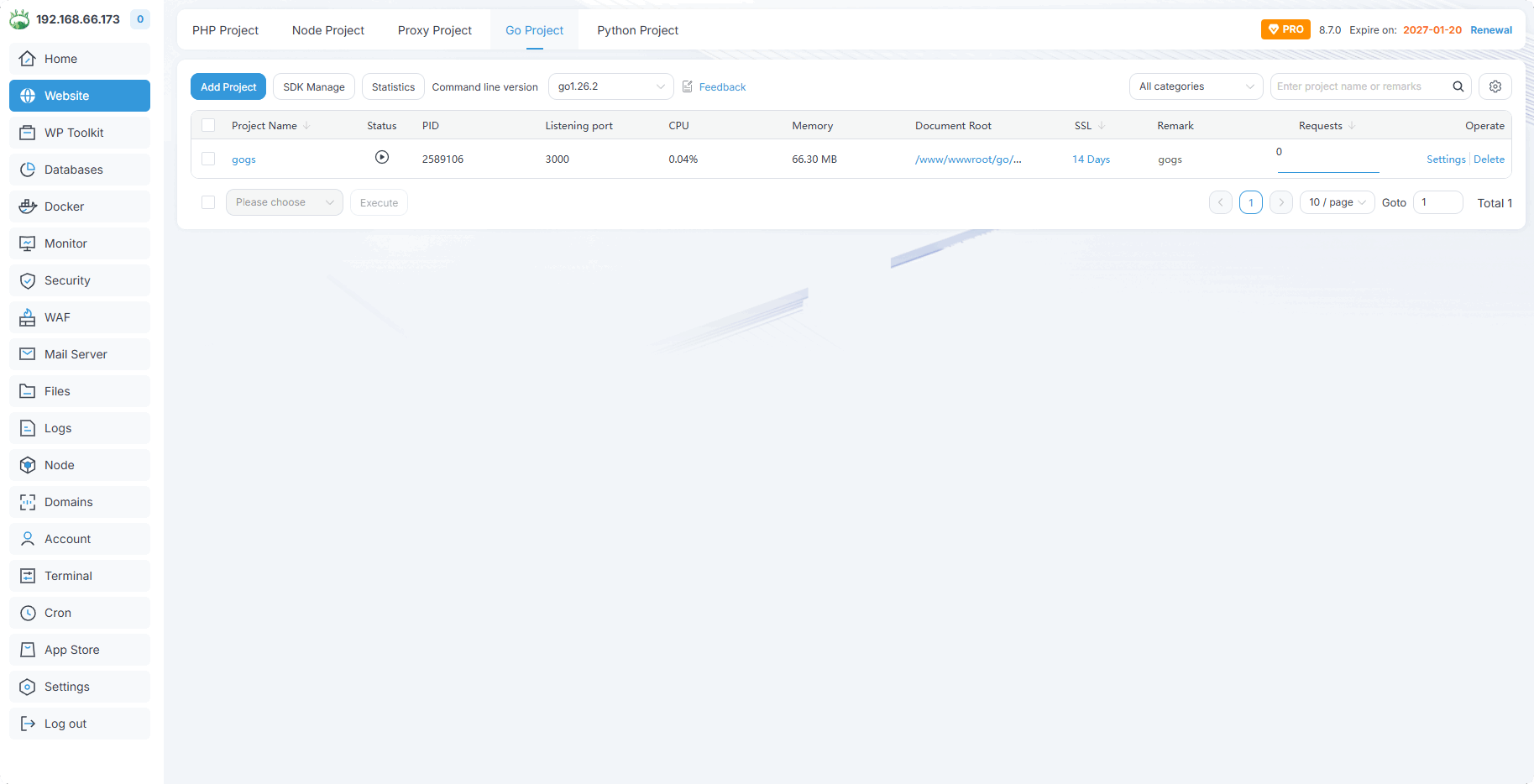
Task: Sort by Requests column arrow
Action: click(1352, 126)
